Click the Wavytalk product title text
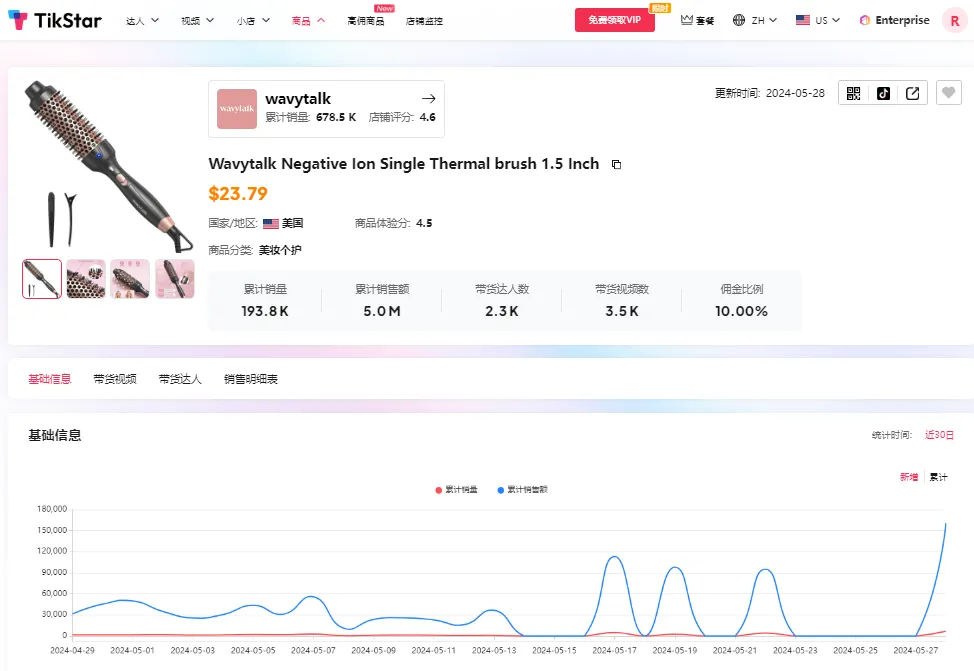974x671 pixels. click(404, 164)
